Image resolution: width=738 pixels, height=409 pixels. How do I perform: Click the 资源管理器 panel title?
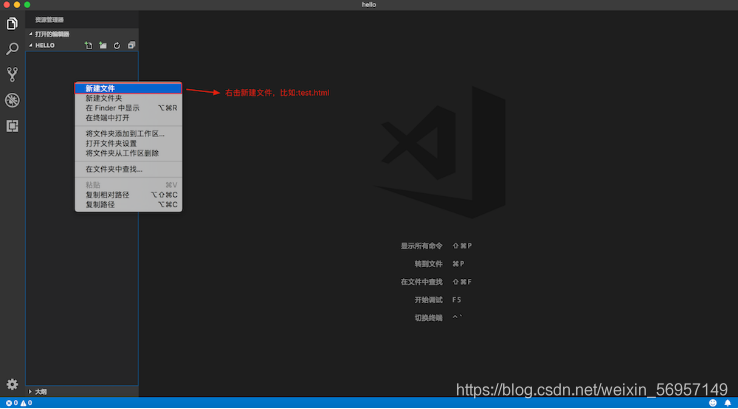(x=49, y=20)
